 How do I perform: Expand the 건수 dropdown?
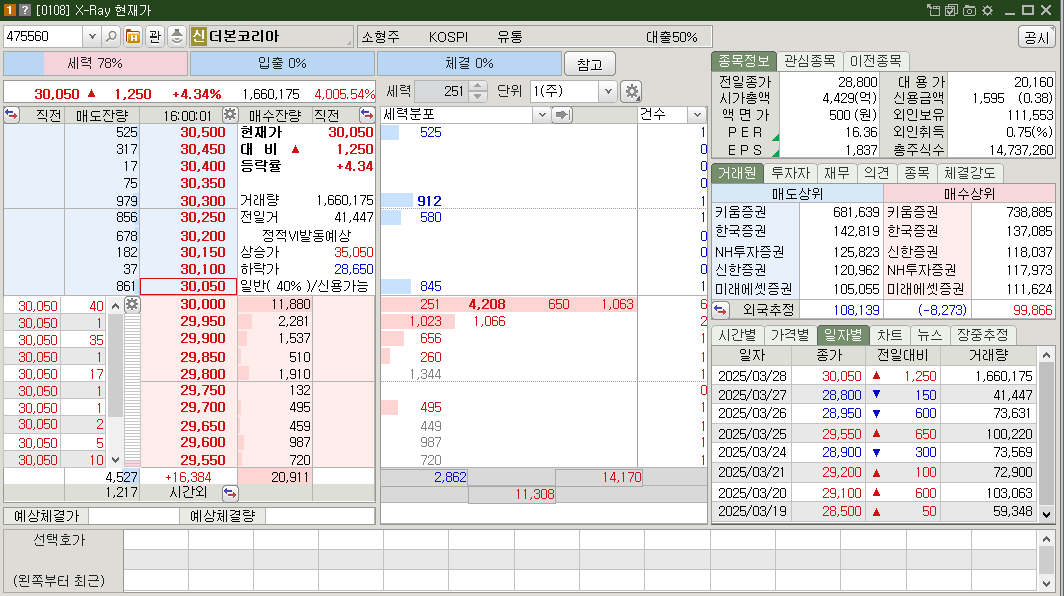pyautogui.click(x=697, y=115)
